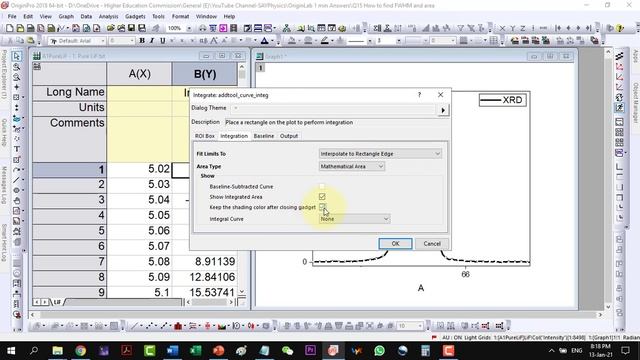The height and width of the screenshot is (360, 640).
Task: Click the graph layer 1 icon
Action: pyautogui.click(x=260, y=68)
